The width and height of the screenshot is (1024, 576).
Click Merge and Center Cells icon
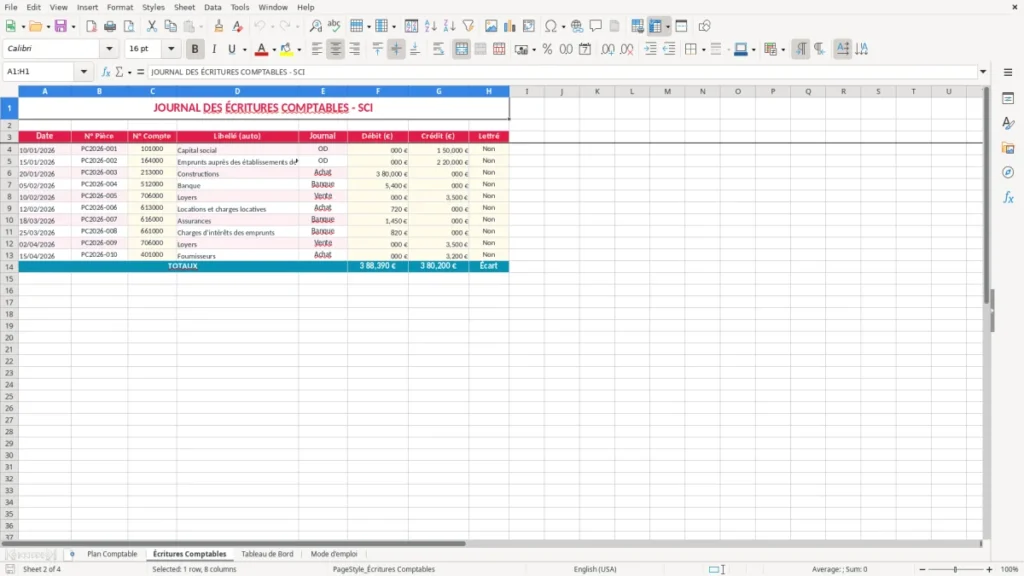pyautogui.click(x=461, y=49)
